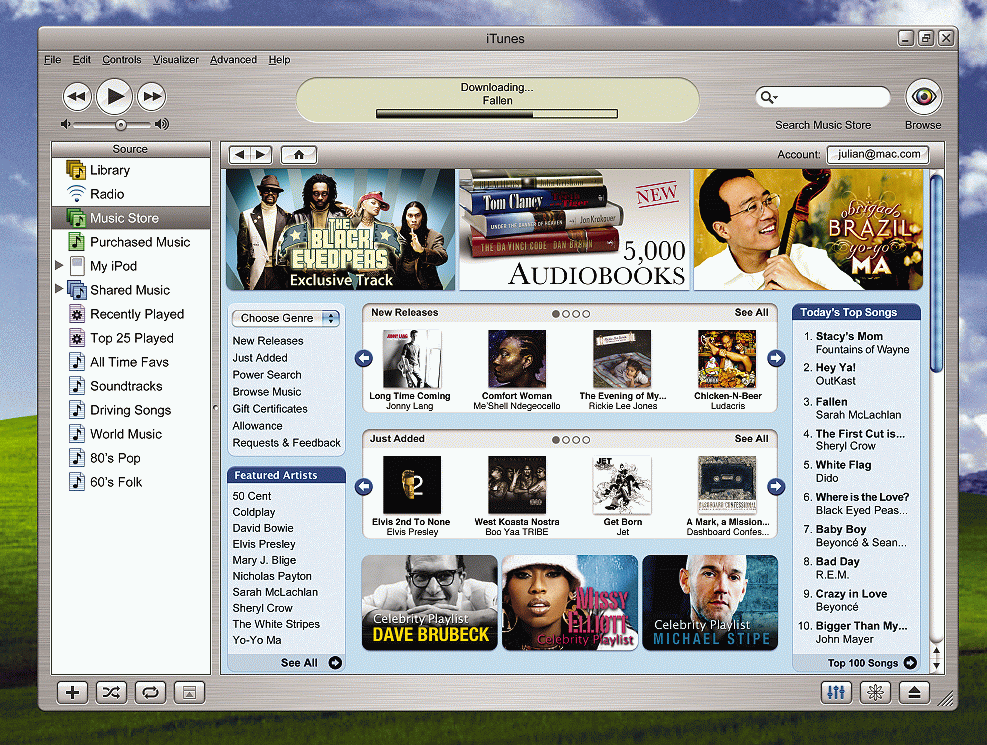Open the File menu
987x745 pixels.
tap(52, 60)
